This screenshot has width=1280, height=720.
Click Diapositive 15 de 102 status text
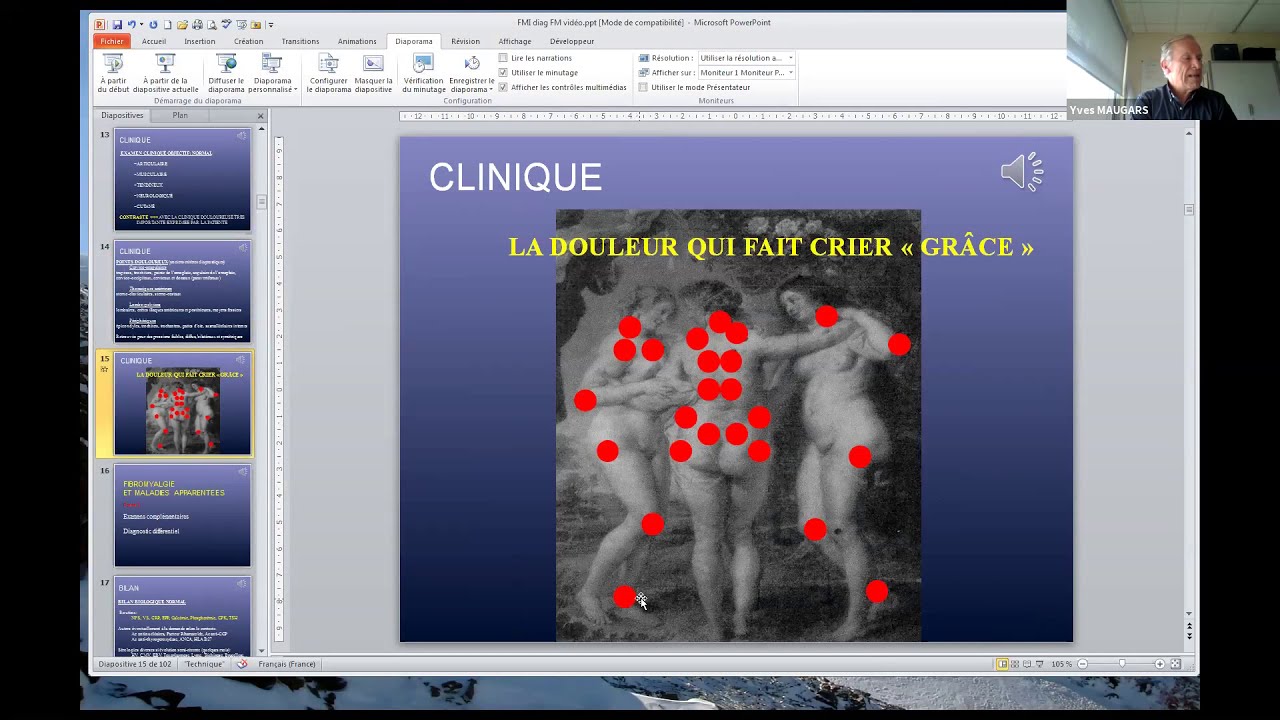point(135,664)
